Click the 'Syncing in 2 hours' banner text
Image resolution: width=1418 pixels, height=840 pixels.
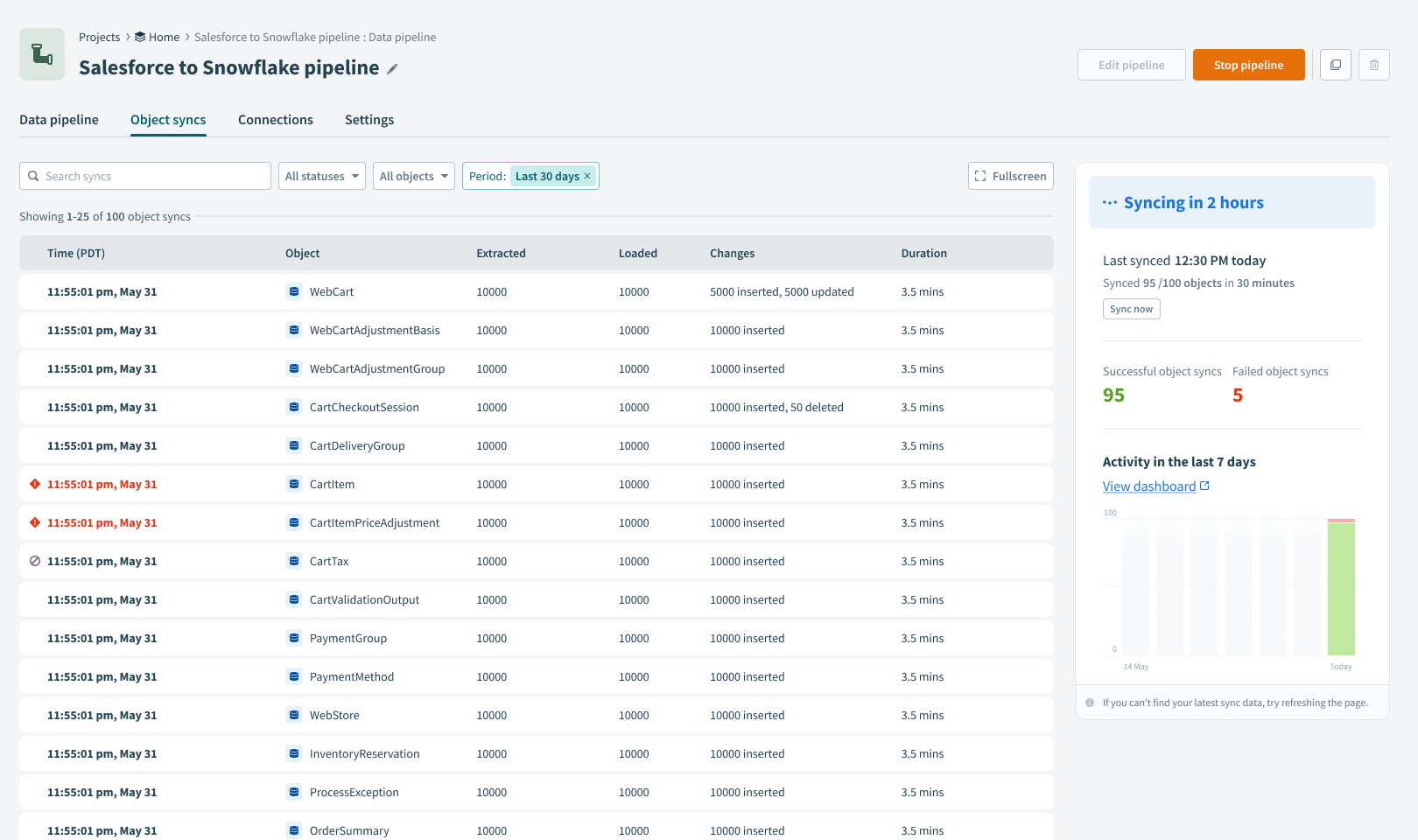coord(1194,202)
